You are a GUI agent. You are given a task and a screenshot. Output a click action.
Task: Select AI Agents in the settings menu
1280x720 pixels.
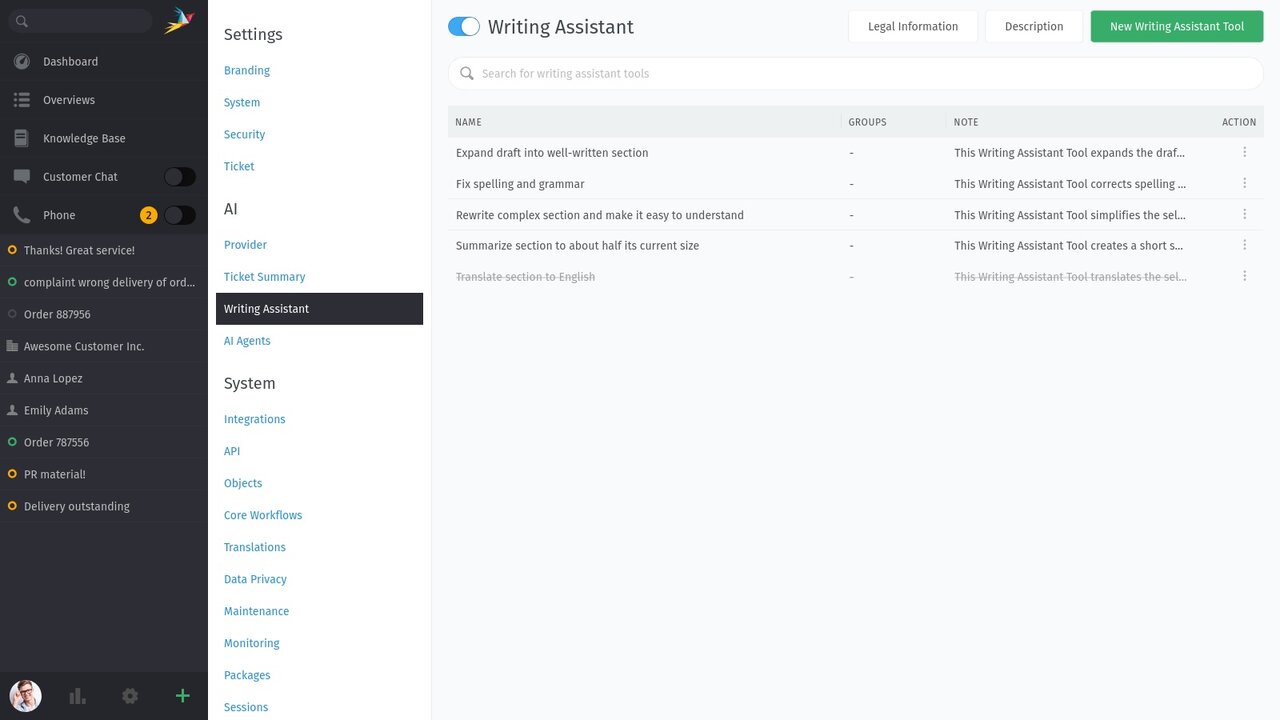point(247,340)
